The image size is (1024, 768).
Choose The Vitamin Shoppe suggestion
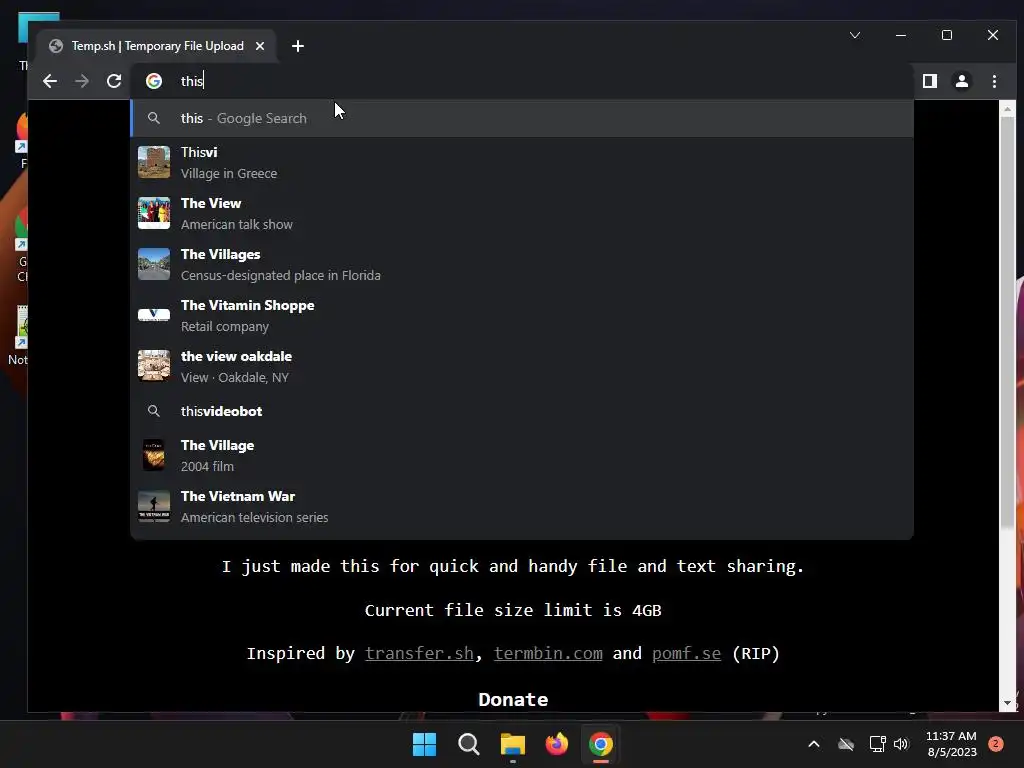[522, 315]
